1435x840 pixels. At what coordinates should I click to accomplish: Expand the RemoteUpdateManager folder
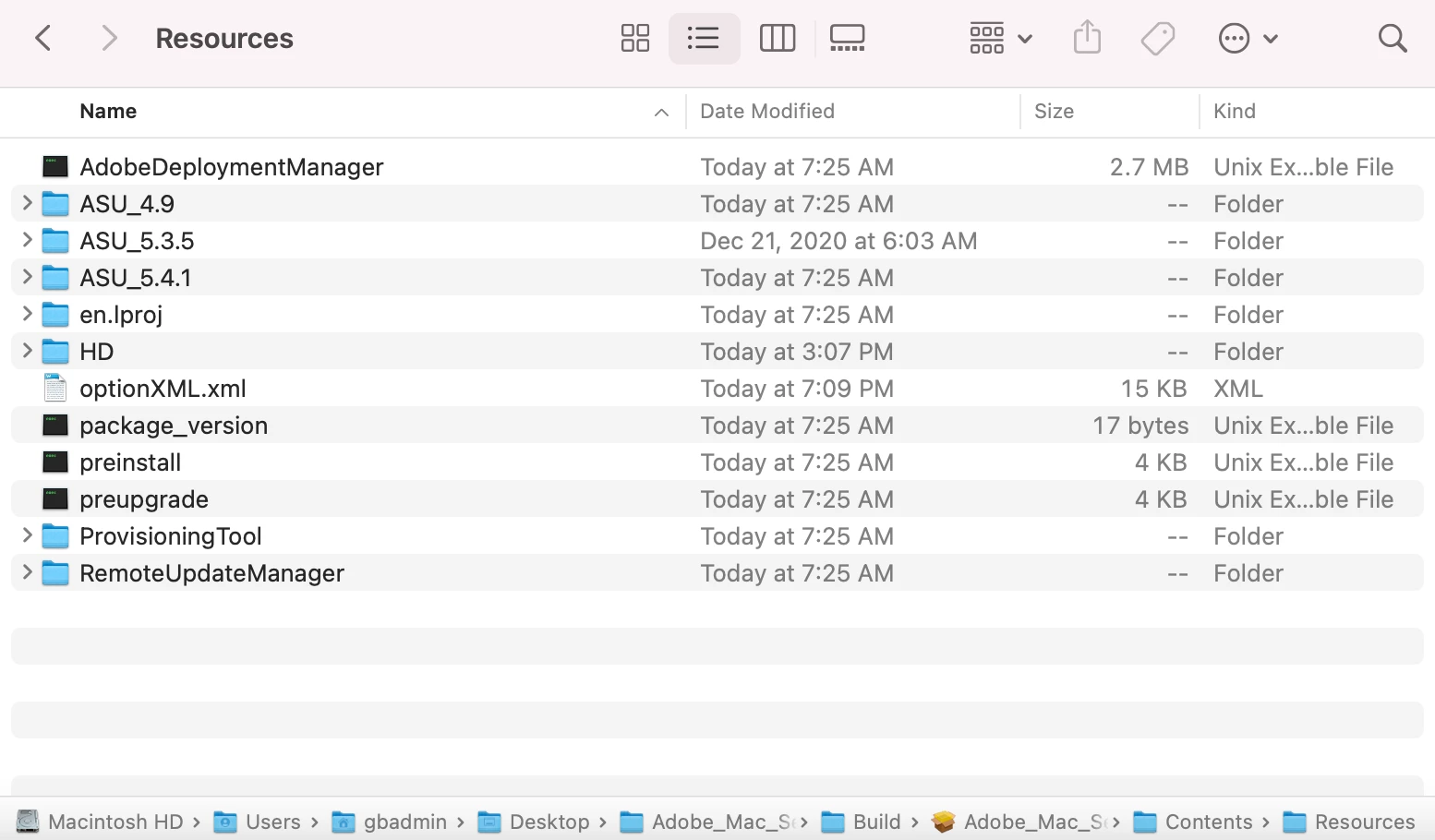coord(27,572)
